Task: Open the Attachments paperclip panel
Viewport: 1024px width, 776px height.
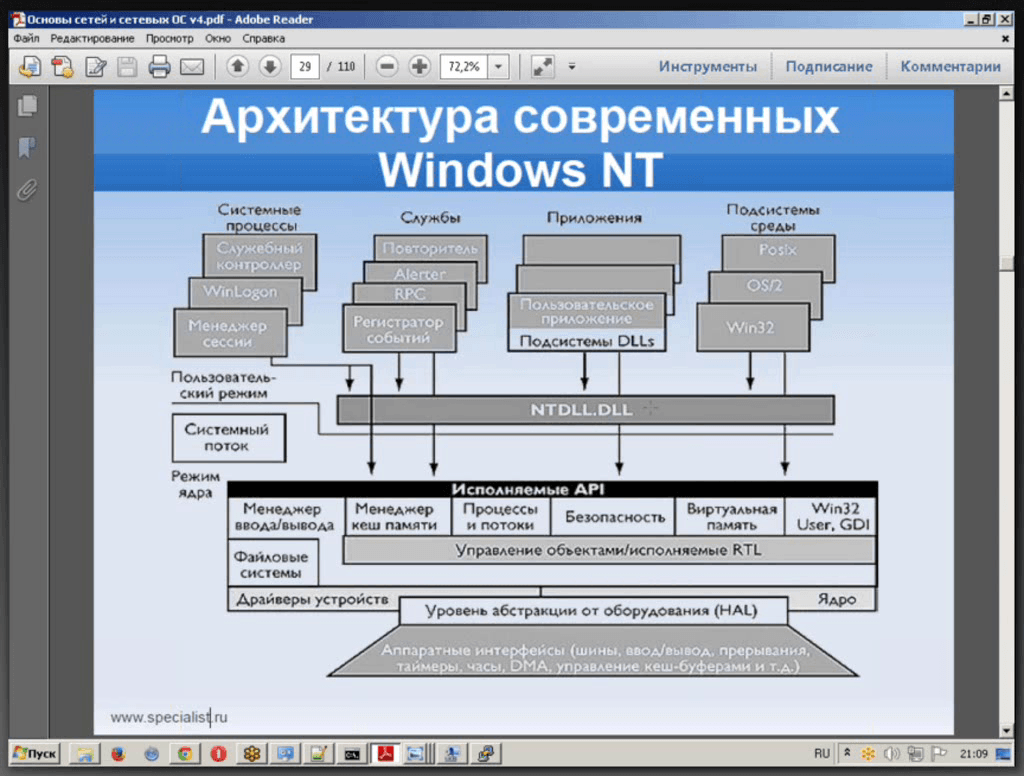Action: [27, 190]
